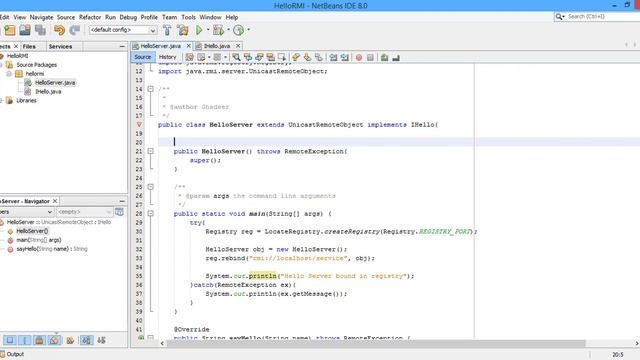Select Source view button
Screen dimensions: 640x360
142,57
